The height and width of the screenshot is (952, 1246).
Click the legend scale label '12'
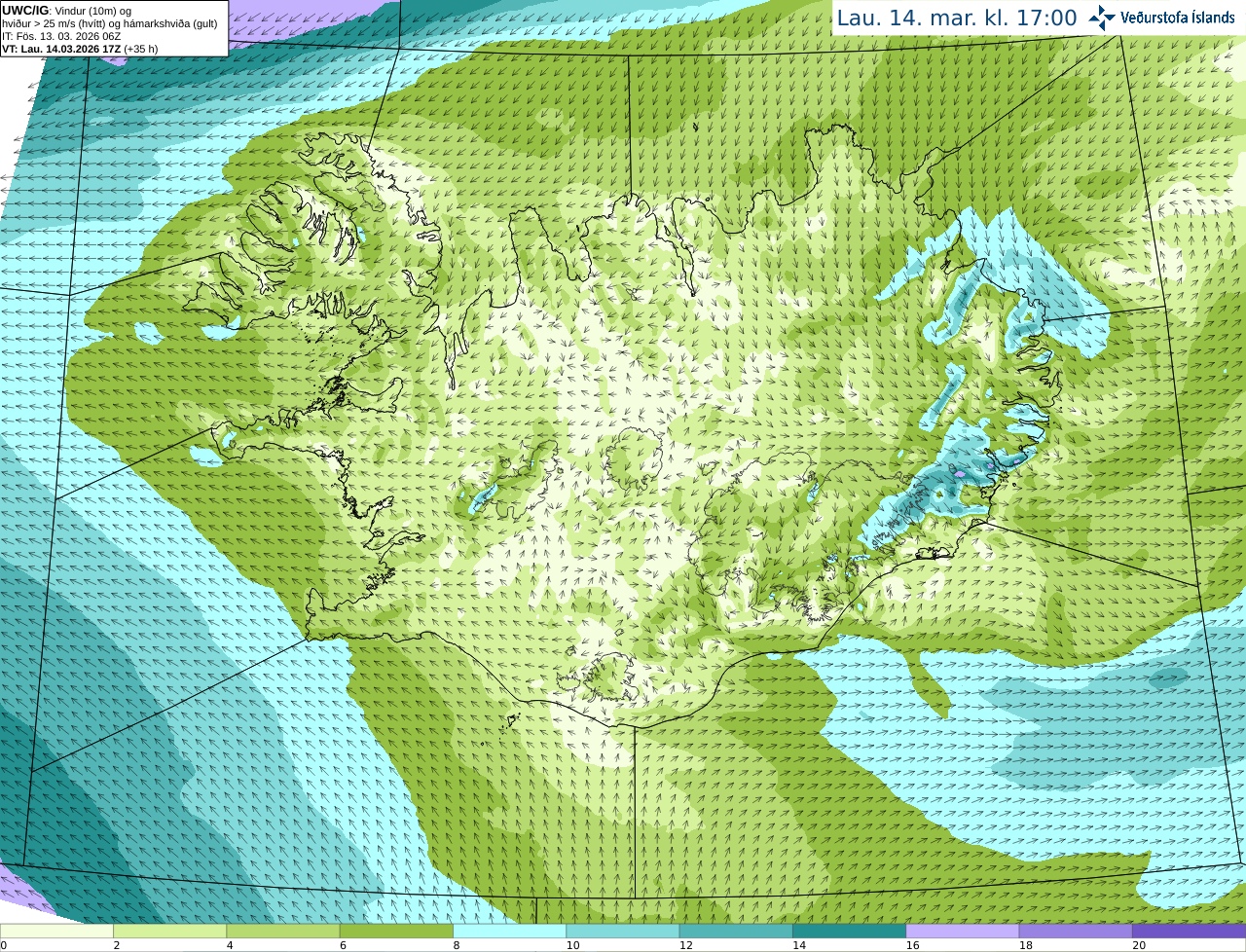[686, 945]
